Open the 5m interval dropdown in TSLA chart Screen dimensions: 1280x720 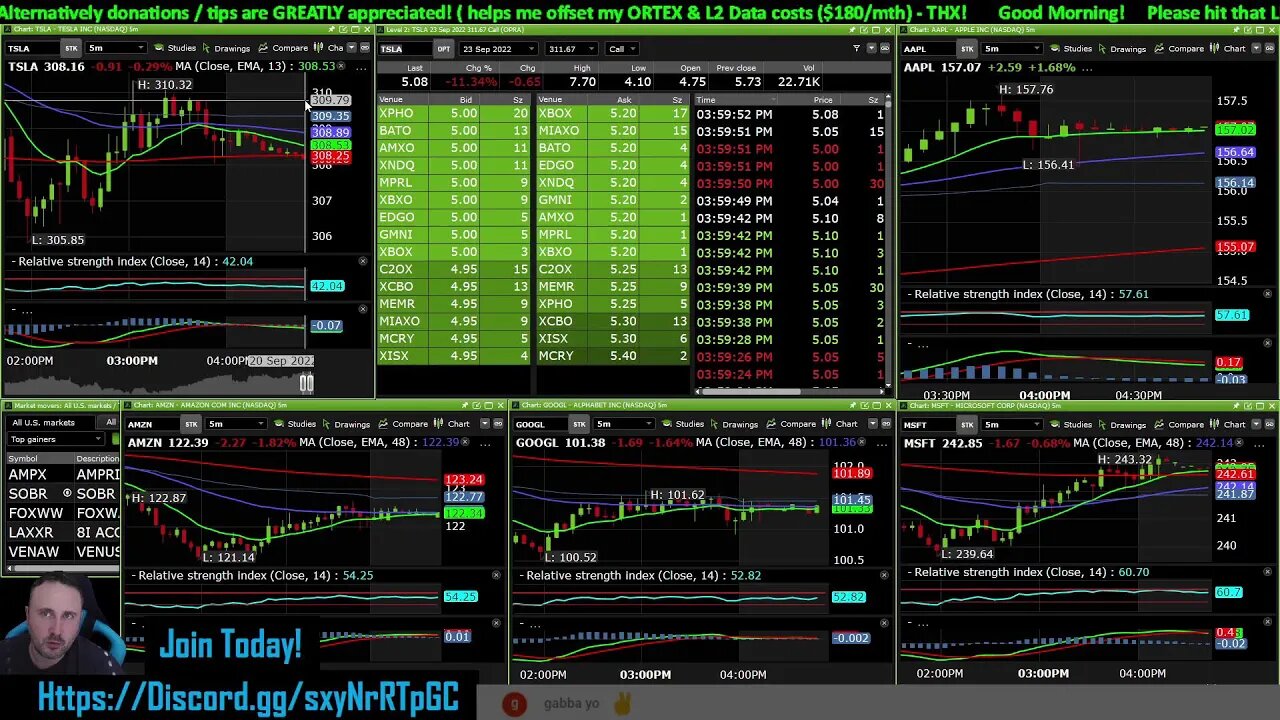pyautogui.click(x=114, y=48)
